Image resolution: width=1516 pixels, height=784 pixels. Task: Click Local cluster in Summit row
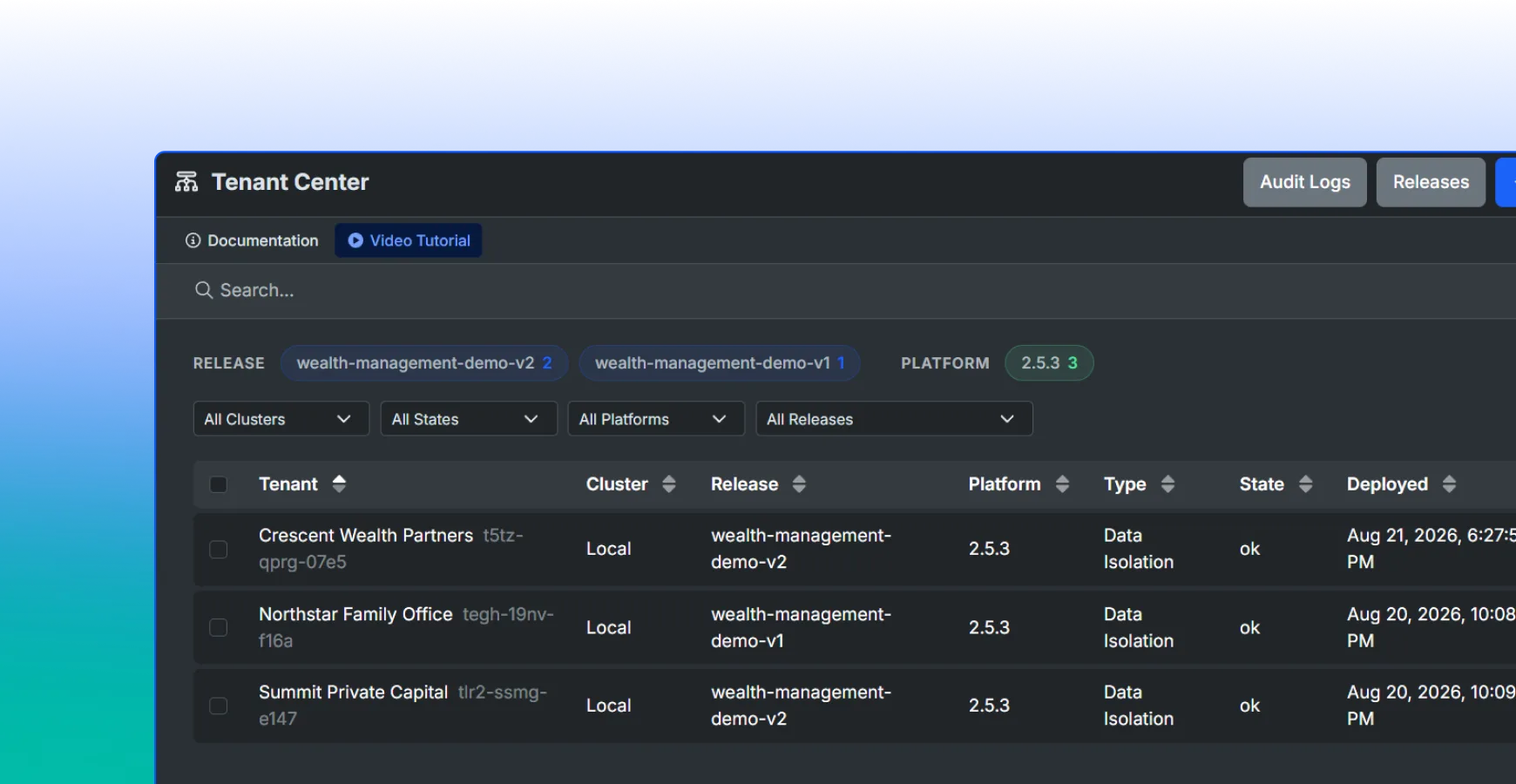[x=608, y=706]
